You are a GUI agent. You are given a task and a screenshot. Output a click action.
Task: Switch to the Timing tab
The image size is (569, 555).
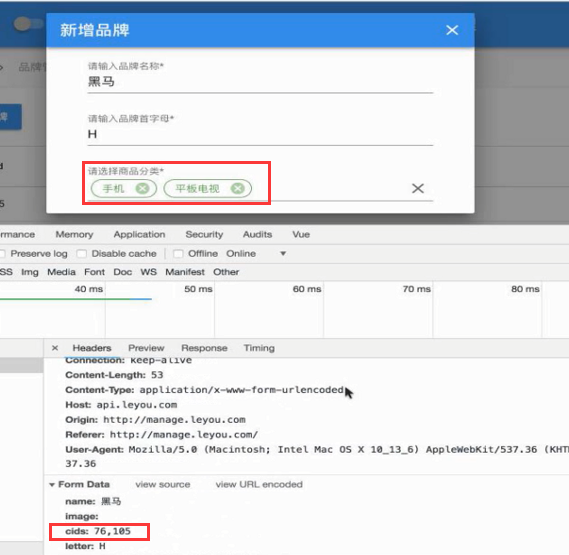click(259, 348)
